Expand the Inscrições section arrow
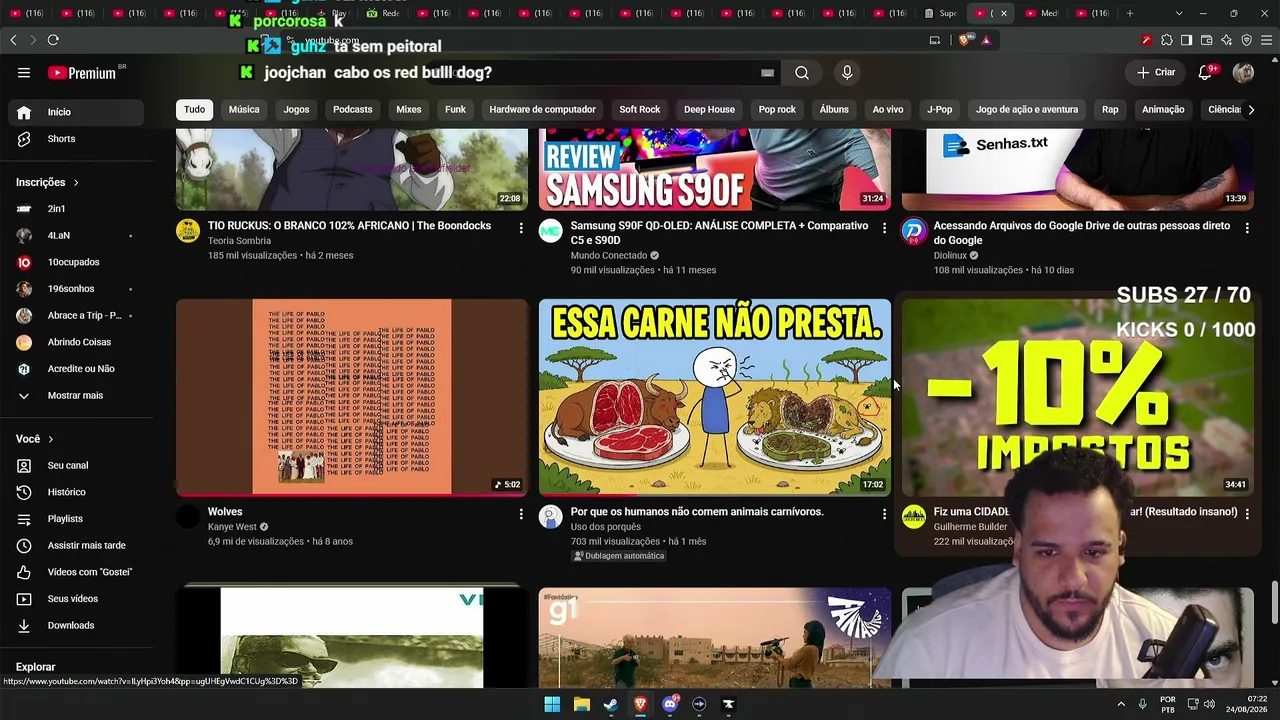Image resolution: width=1280 pixels, height=720 pixels. [x=75, y=183]
